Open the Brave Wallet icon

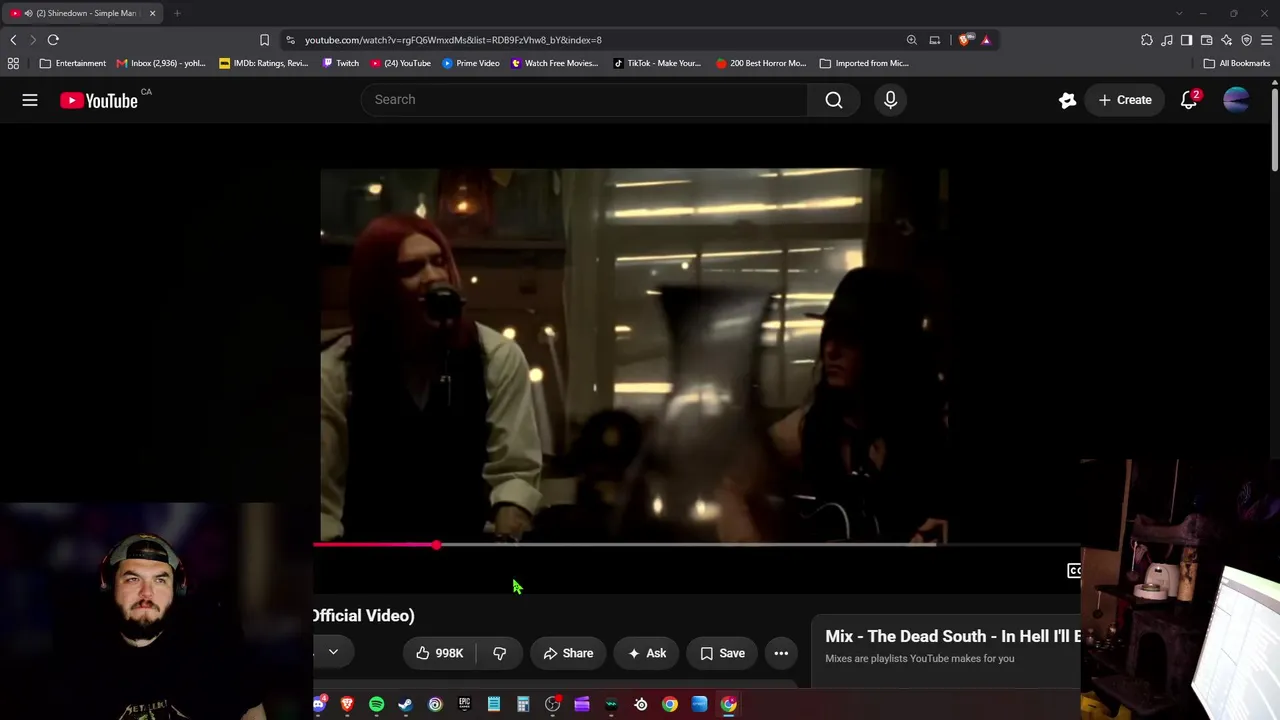pos(1207,40)
